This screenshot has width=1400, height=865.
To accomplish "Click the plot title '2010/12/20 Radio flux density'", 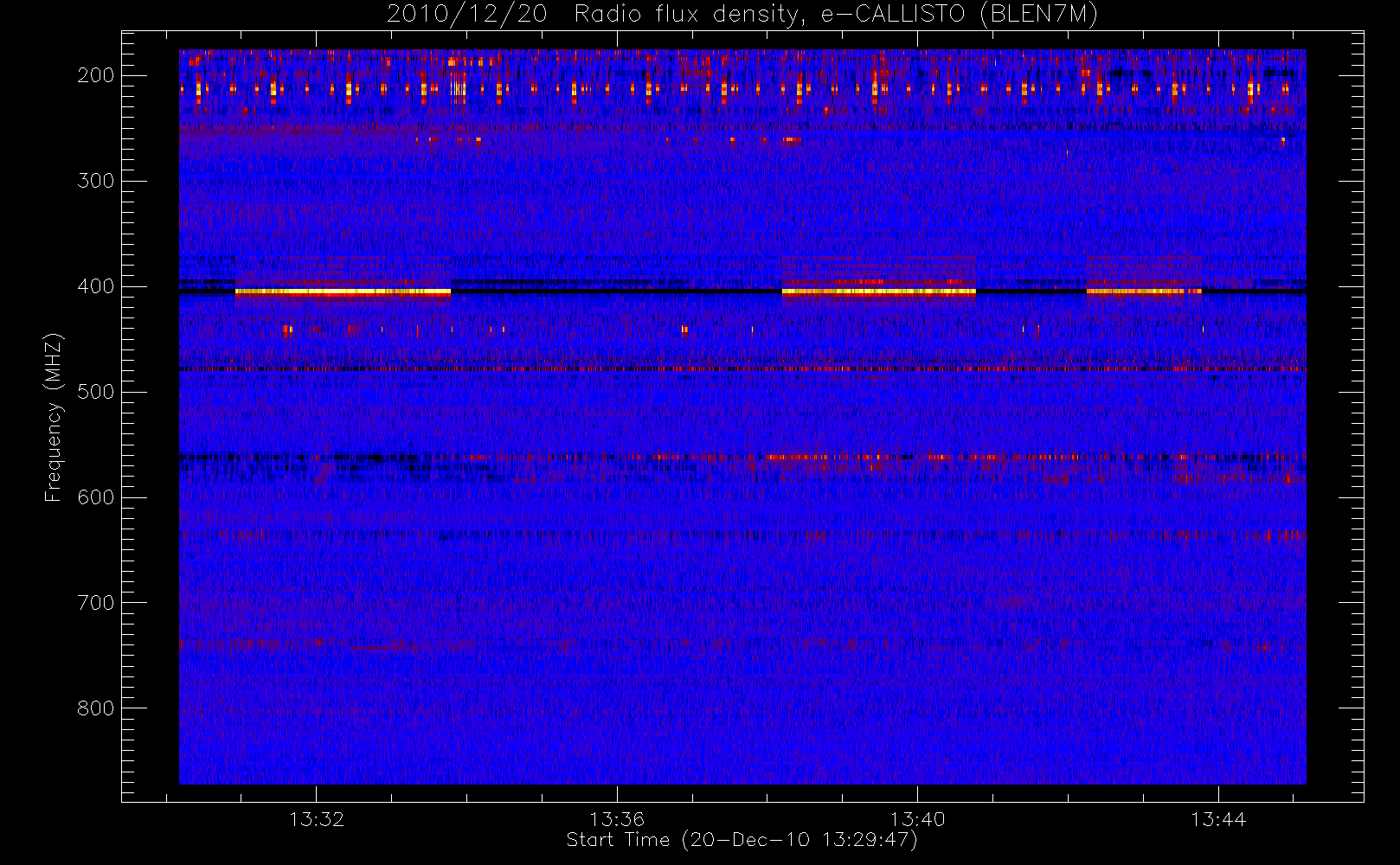I will click(742, 15).
